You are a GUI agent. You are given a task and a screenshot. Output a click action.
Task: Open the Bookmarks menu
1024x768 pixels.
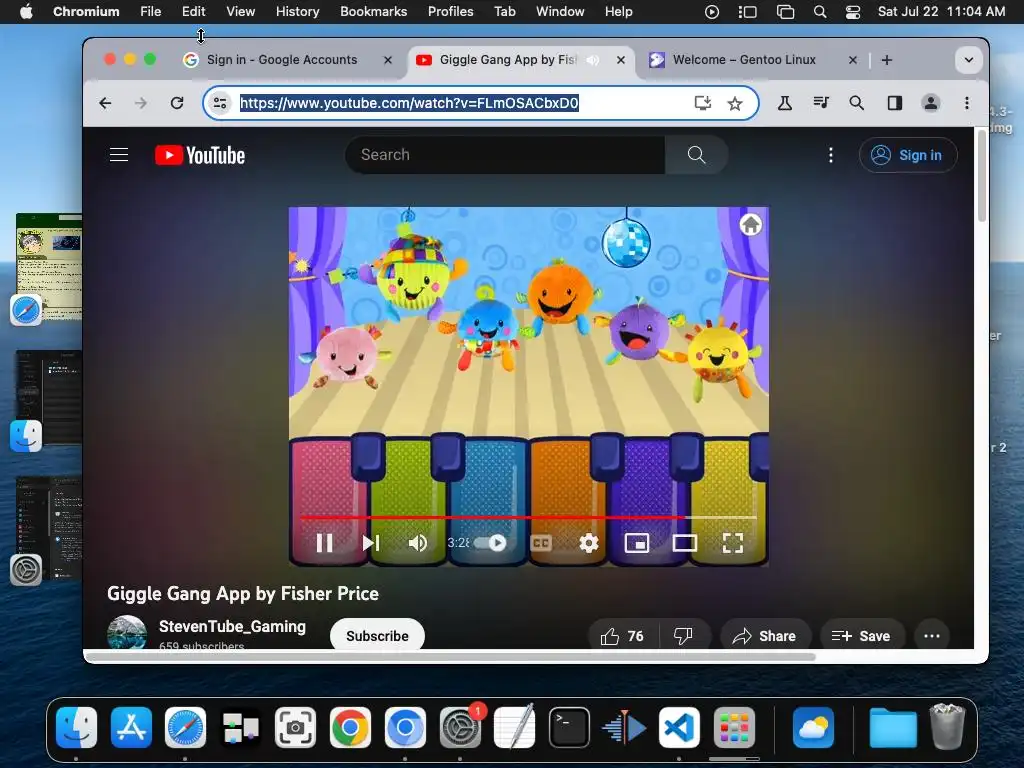coord(373,11)
